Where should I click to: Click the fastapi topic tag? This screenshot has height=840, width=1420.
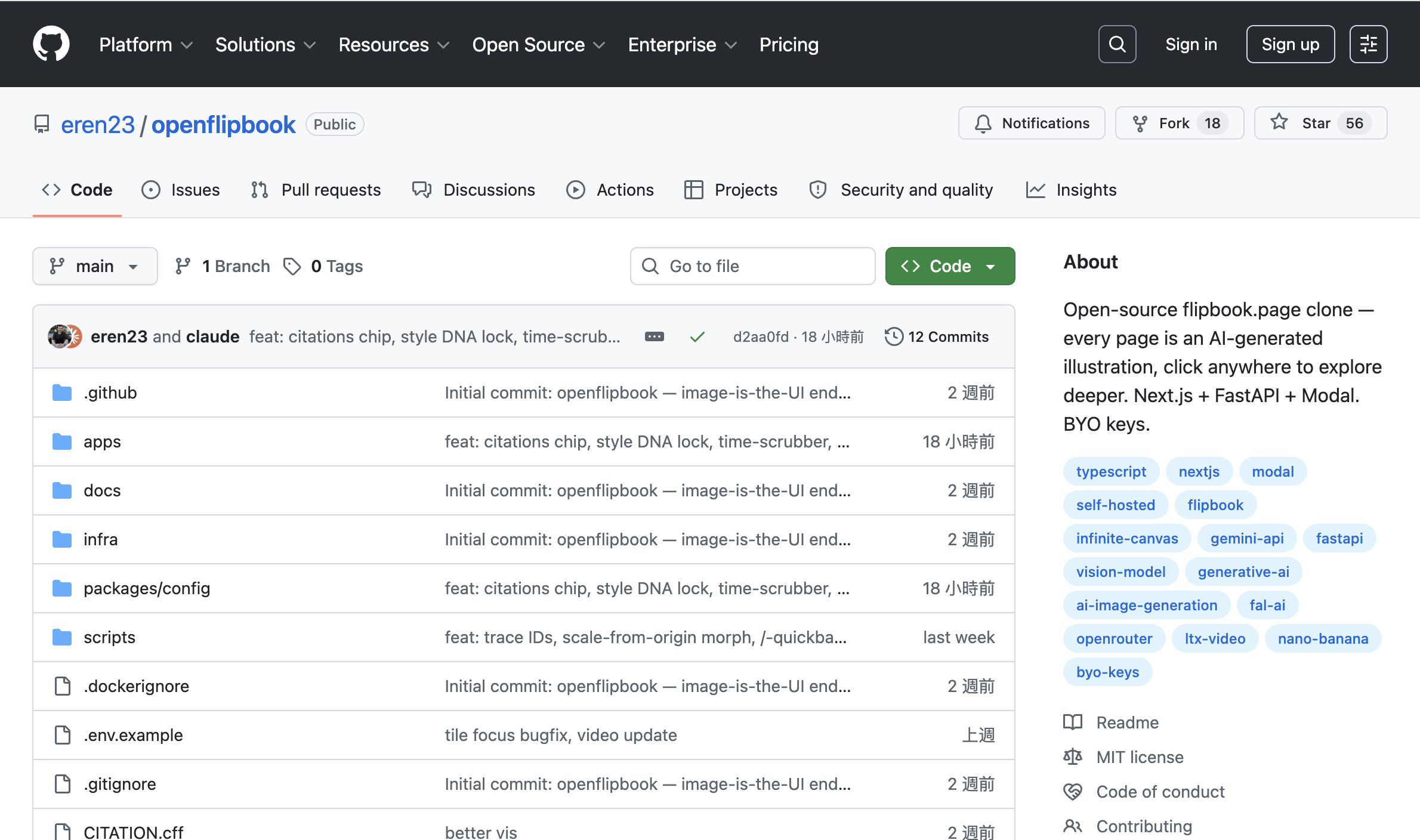tap(1339, 538)
